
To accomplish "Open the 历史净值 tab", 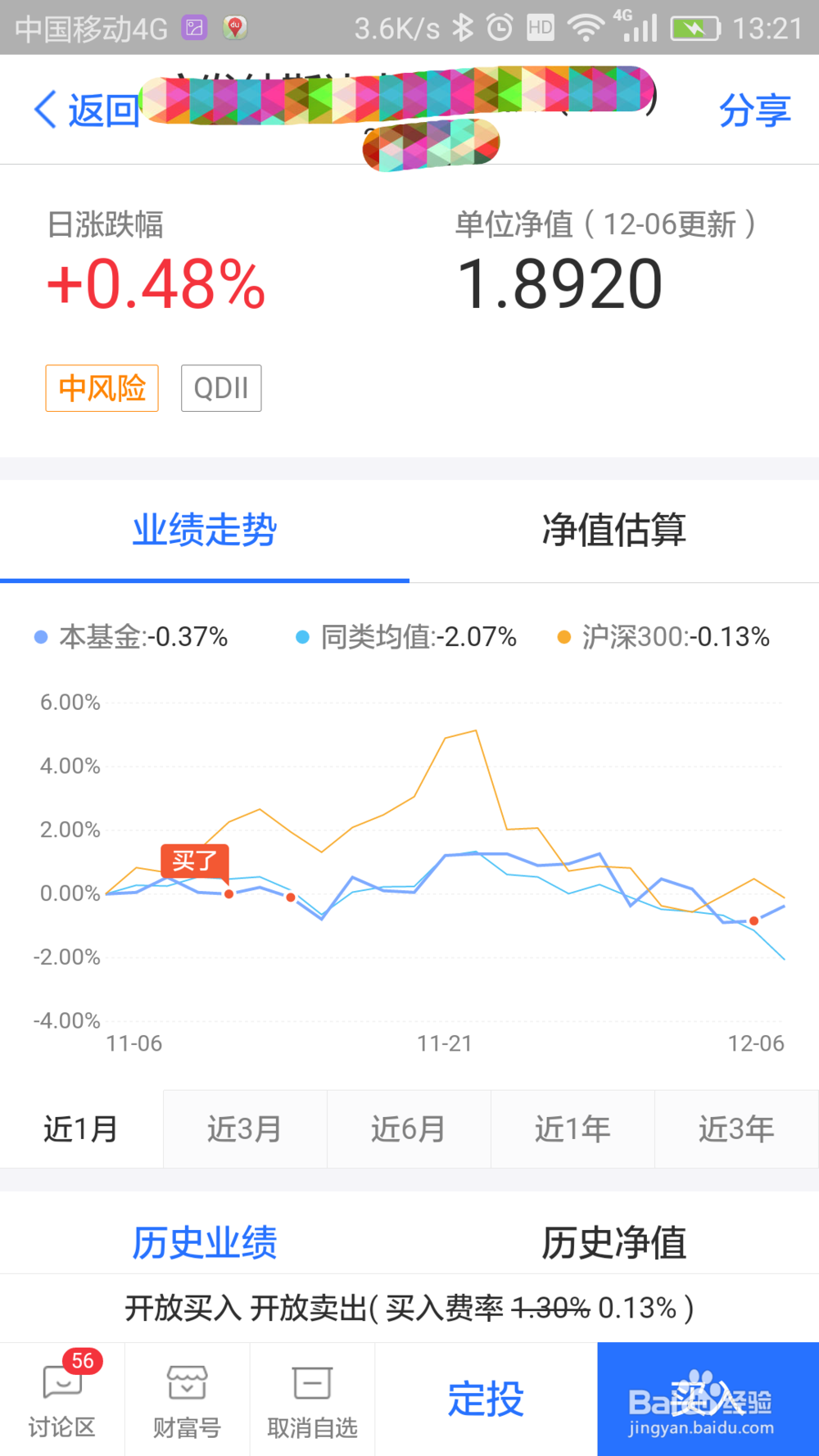I will click(x=614, y=1242).
